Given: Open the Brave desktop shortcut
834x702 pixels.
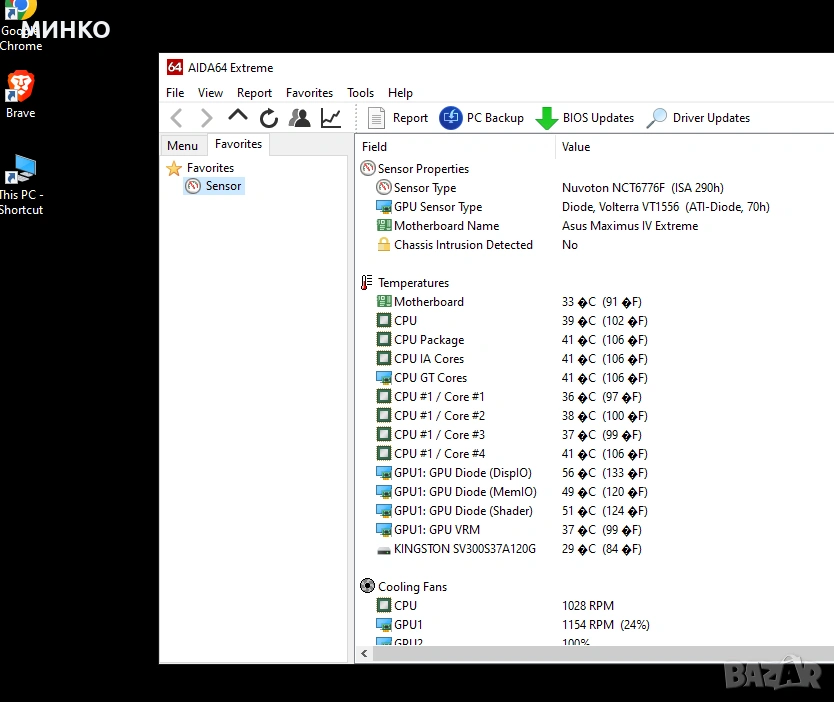Looking at the screenshot, I should (x=20, y=95).
